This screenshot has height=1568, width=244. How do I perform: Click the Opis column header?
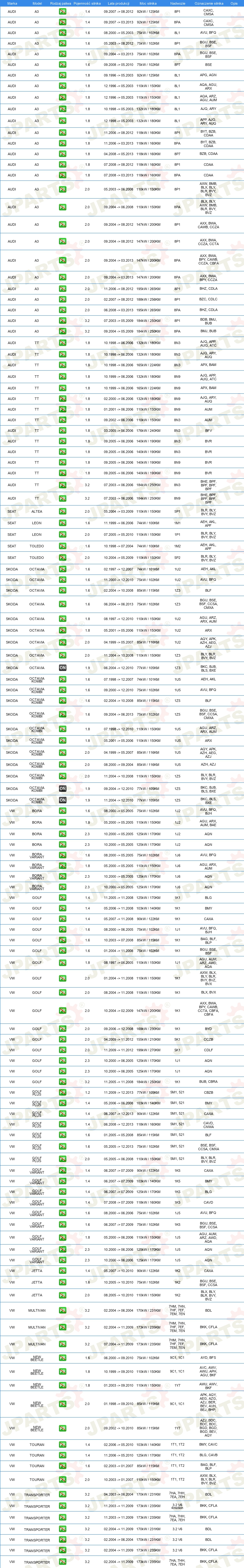[234, 3]
